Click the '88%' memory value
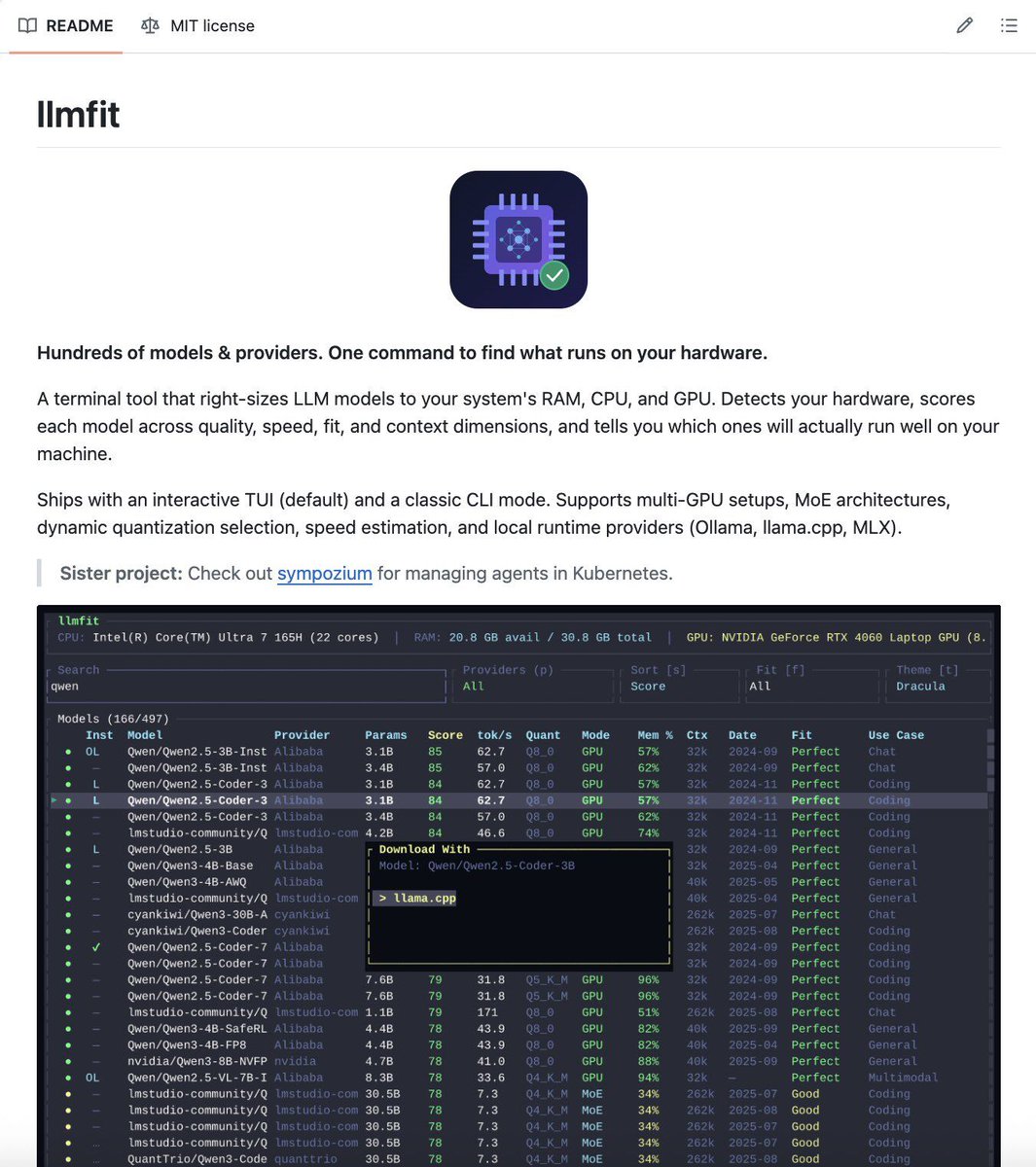This screenshot has width=1036, height=1167. 648,1061
